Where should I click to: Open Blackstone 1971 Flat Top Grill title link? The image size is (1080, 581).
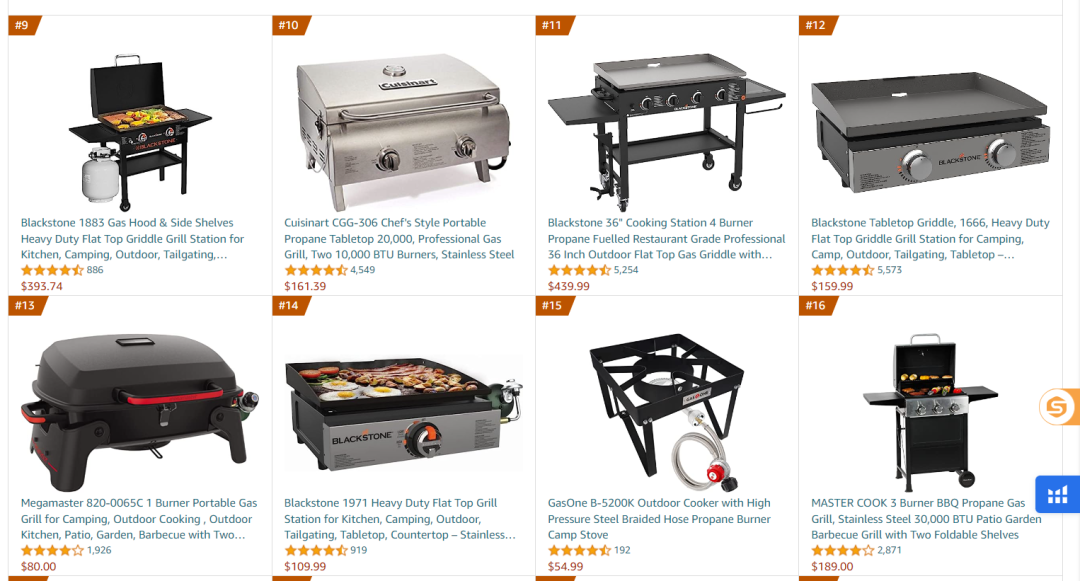tap(400, 519)
